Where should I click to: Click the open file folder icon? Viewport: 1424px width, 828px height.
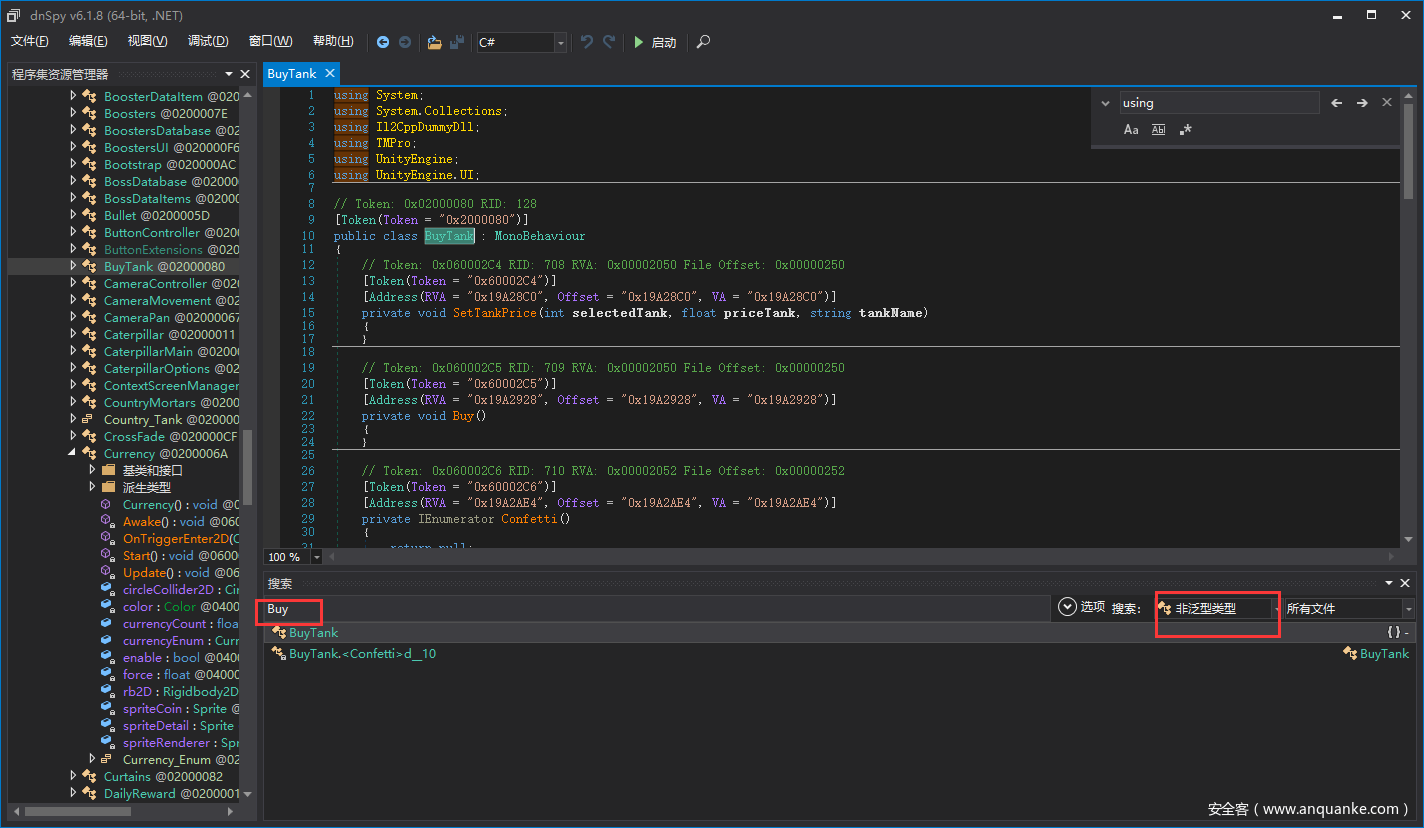[434, 42]
